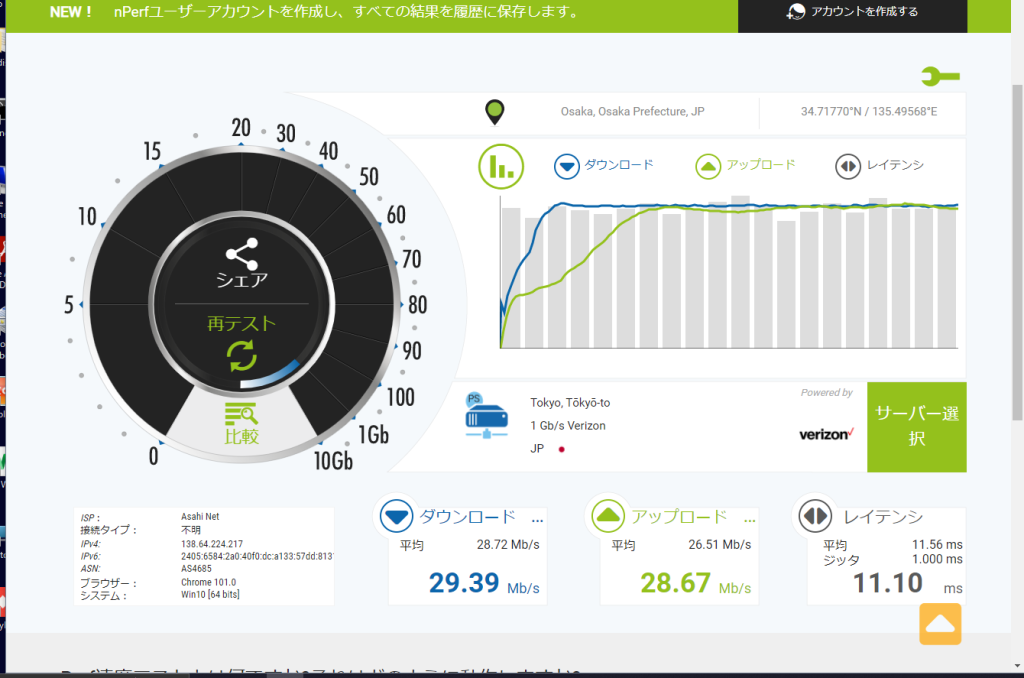Click the 26.51 Mb/s average upload
The width and height of the screenshot is (1024, 678).
720,545
